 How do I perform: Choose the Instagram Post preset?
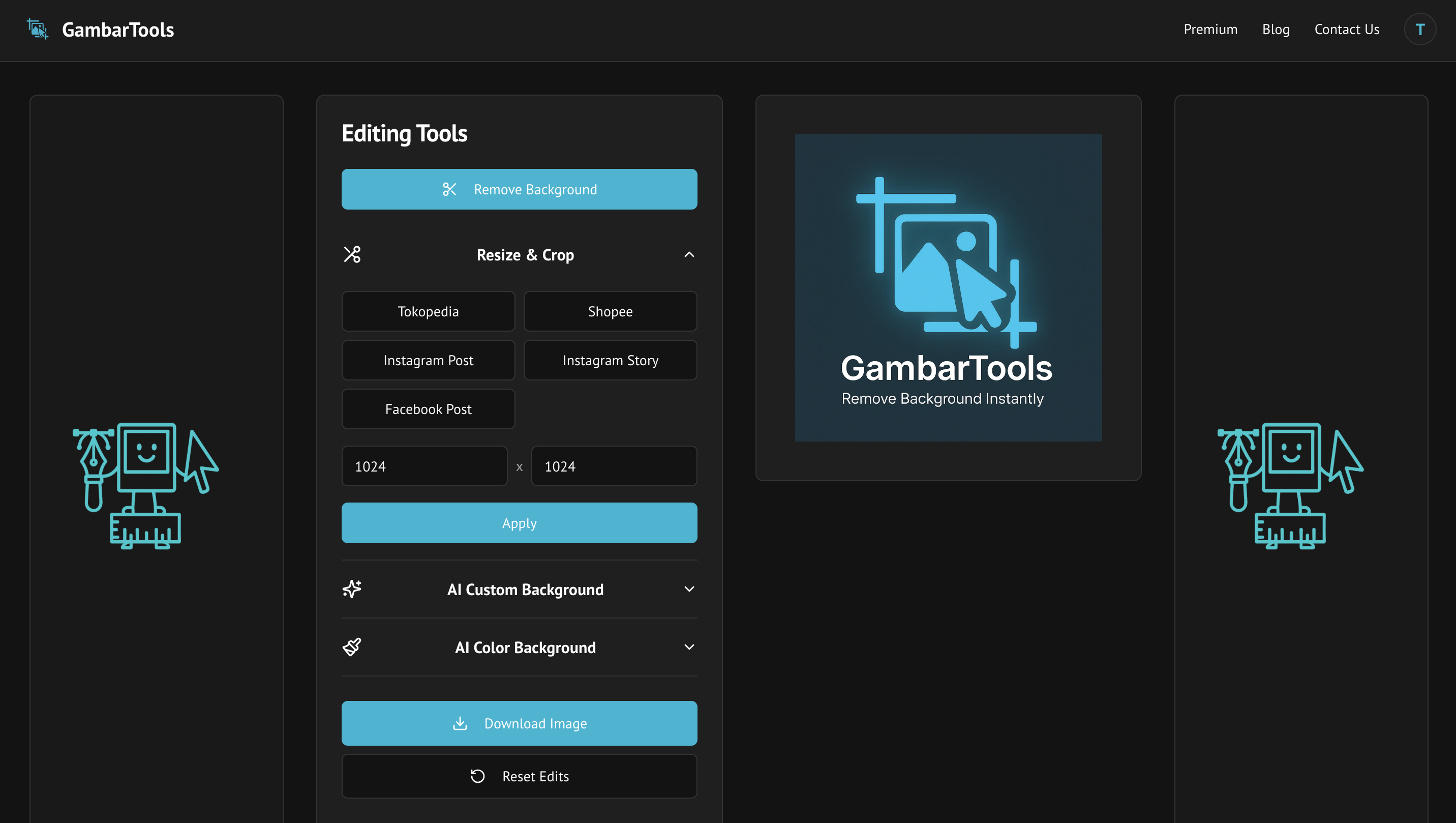coord(428,360)
